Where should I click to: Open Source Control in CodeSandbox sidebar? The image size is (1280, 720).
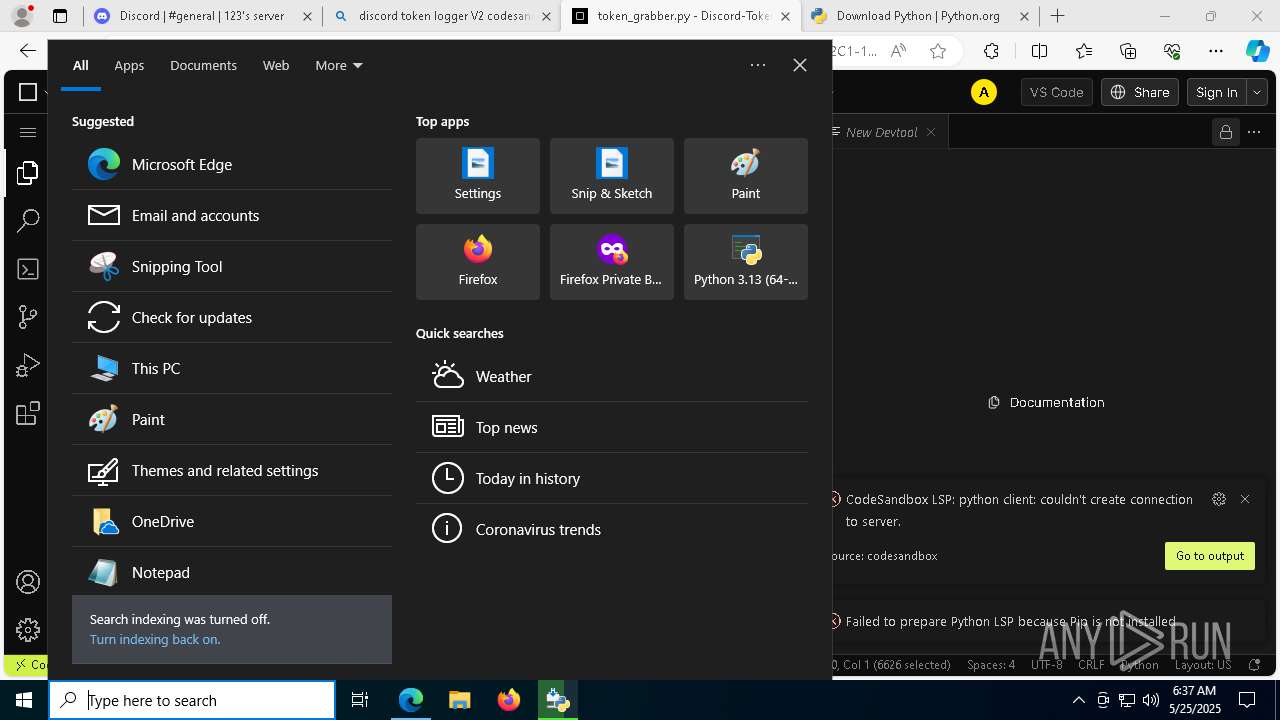point(28,317)
